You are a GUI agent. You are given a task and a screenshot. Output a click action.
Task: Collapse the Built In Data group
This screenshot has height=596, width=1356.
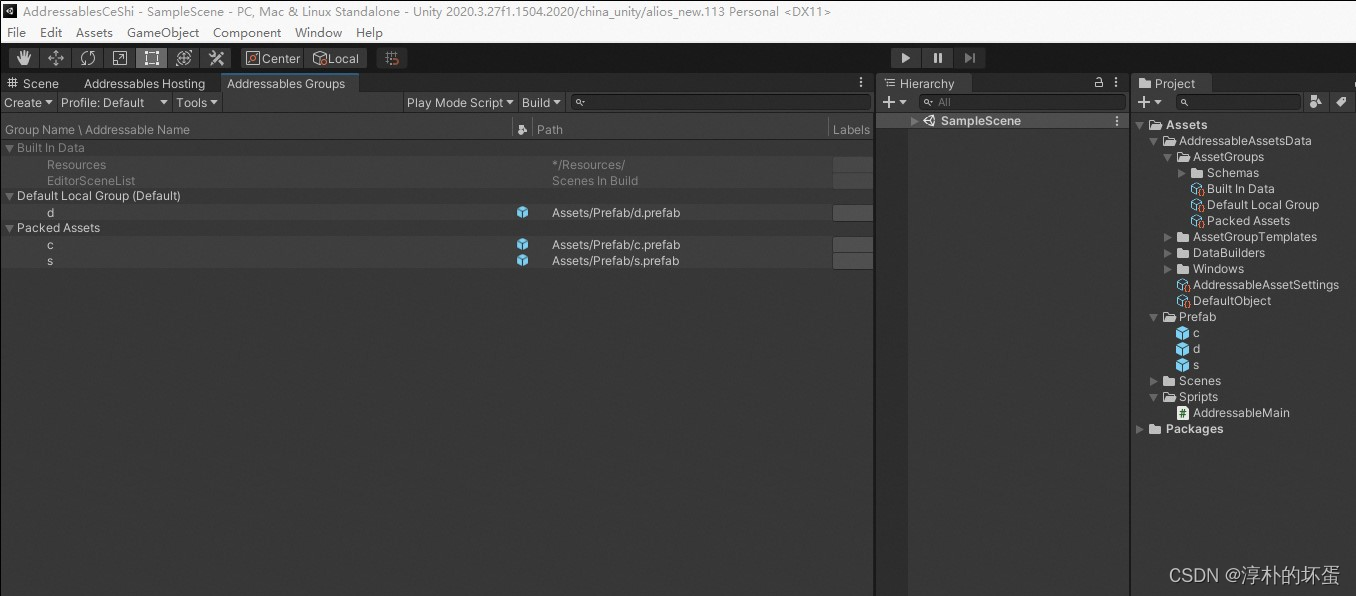(9, 148)
